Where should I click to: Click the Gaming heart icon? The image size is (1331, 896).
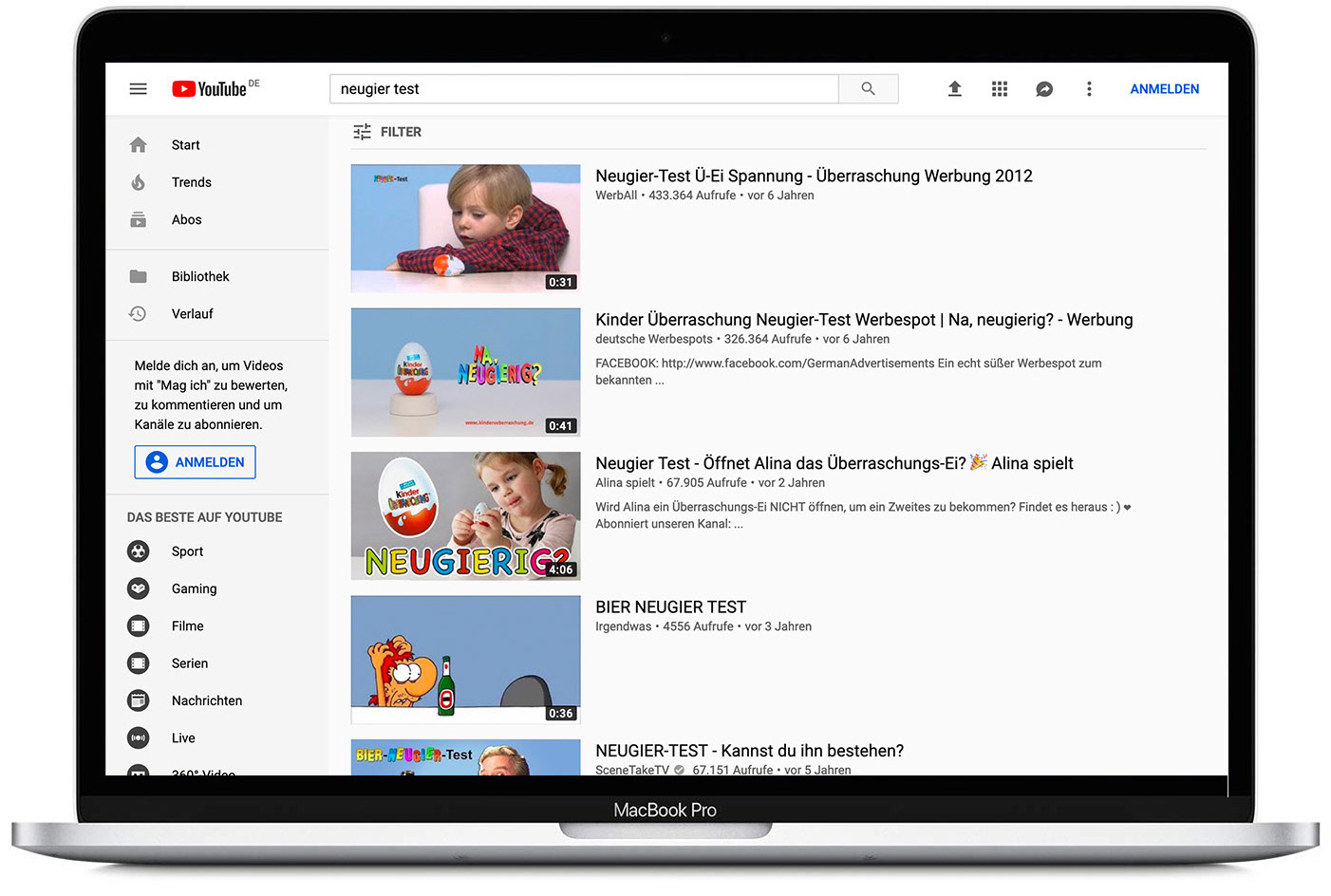tap(139, 588)
